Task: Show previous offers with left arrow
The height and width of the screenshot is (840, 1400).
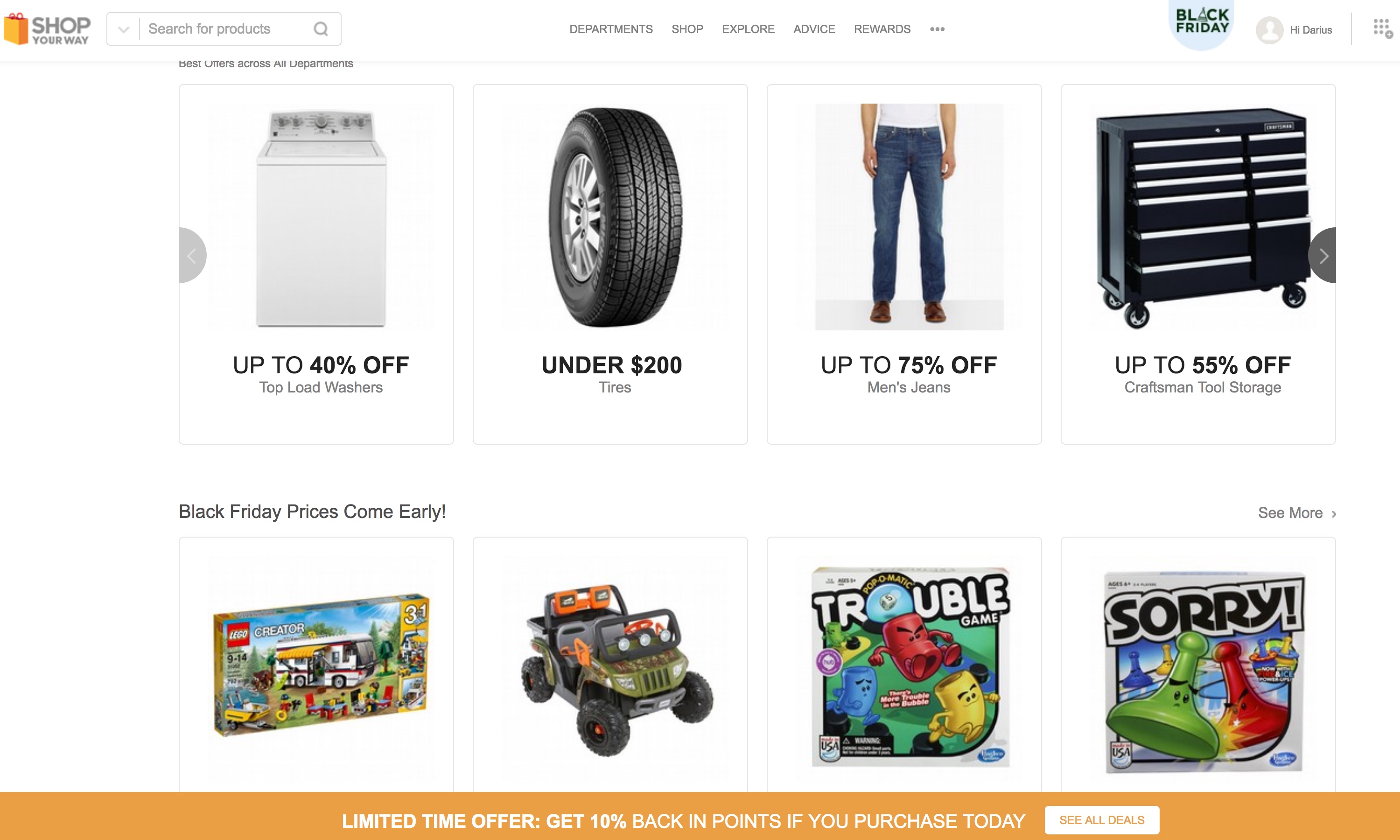Action: pyautogui.click(x=192, y=256)
